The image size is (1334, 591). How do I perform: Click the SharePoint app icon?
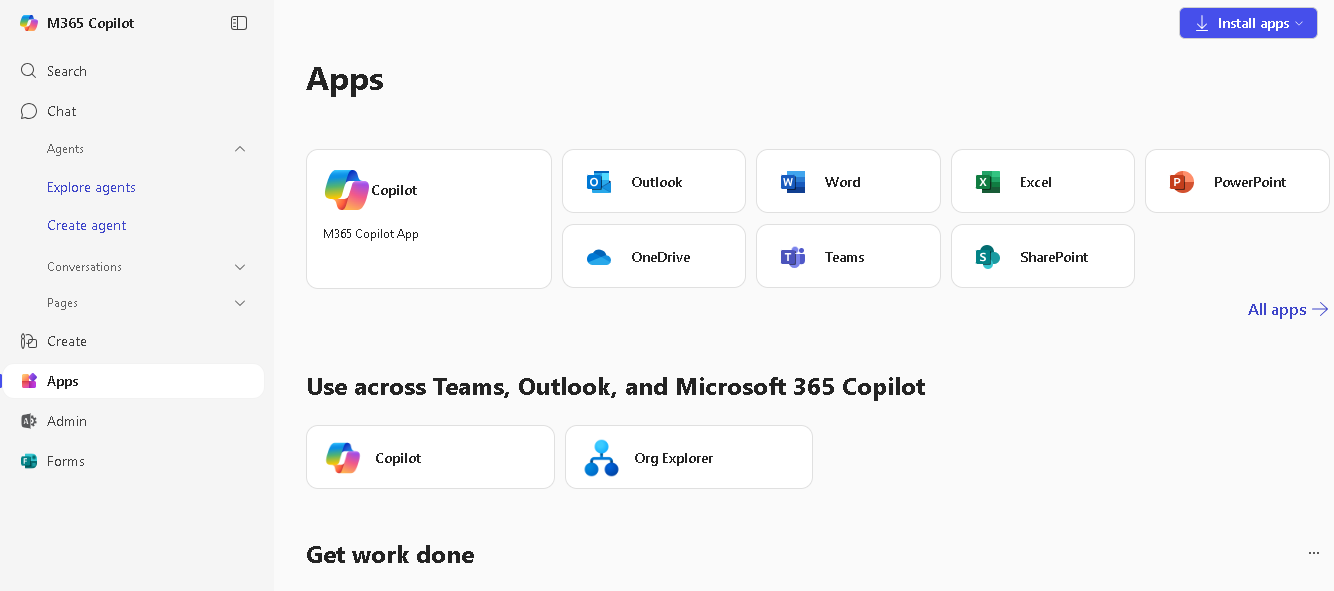coord(988,257)
